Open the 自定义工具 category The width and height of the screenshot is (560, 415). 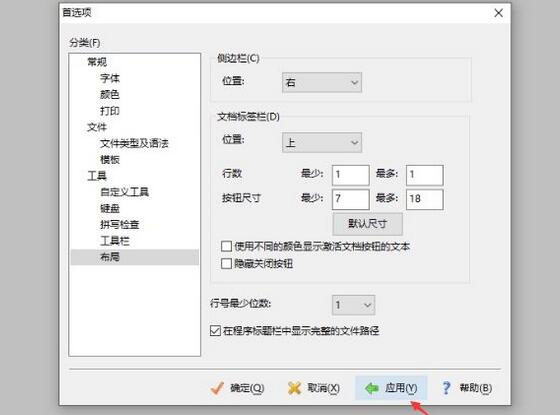[x=124, y=192]
